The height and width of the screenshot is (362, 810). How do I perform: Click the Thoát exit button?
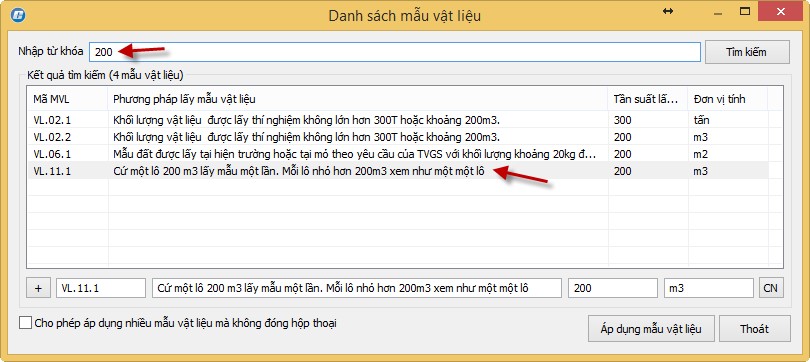point(754,329)
